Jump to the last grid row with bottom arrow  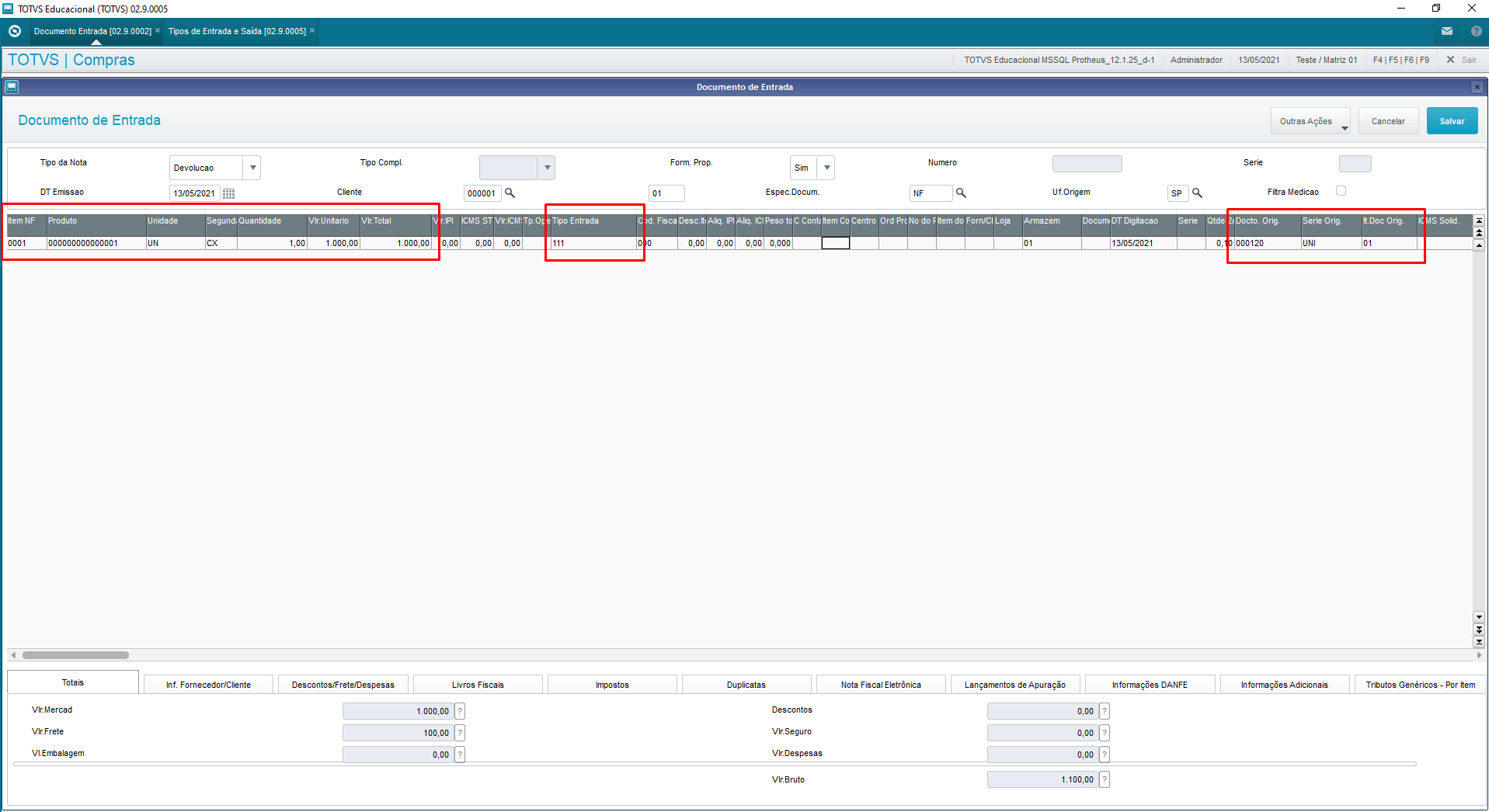(1479, 642)
